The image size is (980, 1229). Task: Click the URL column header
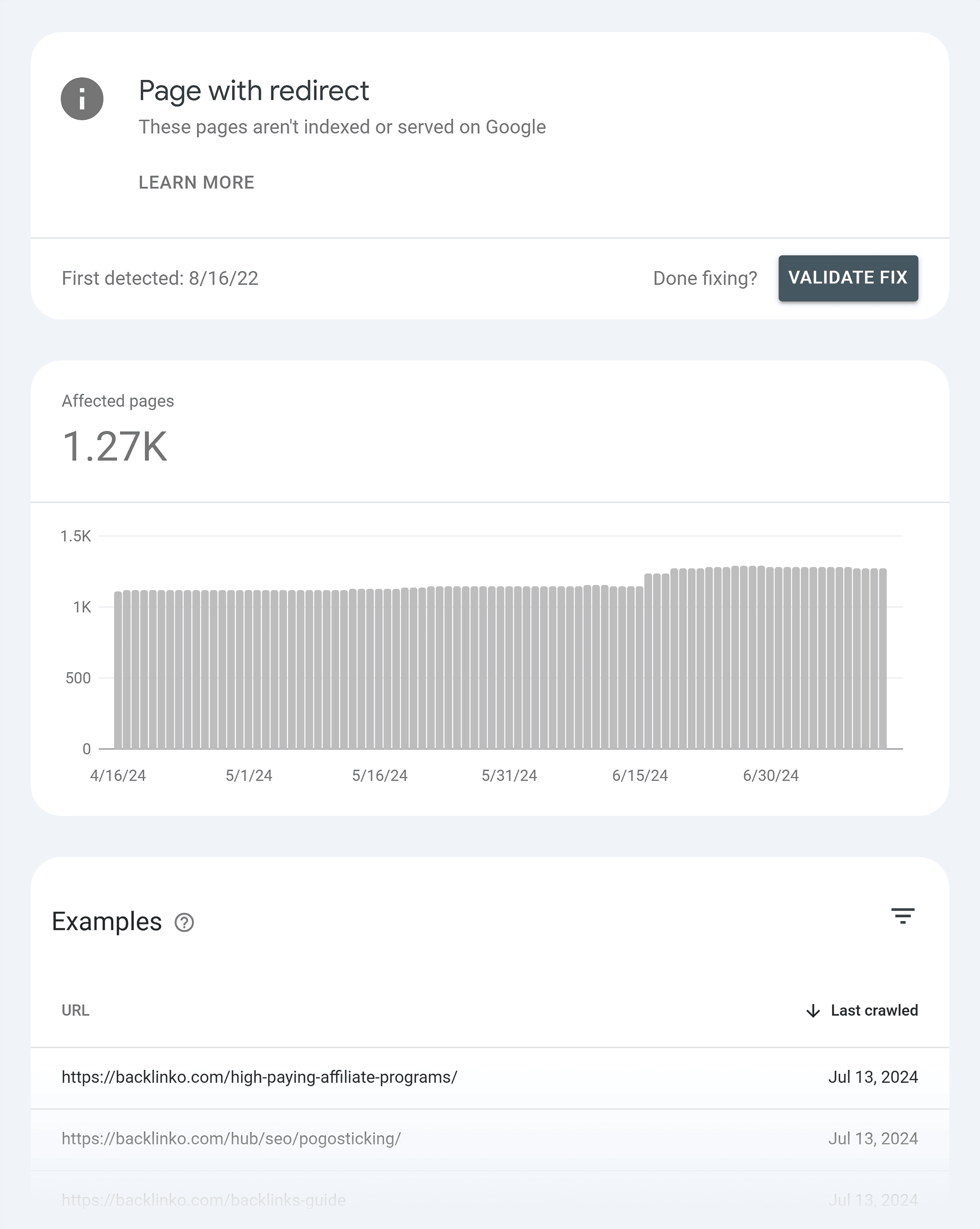[75, 1010]
